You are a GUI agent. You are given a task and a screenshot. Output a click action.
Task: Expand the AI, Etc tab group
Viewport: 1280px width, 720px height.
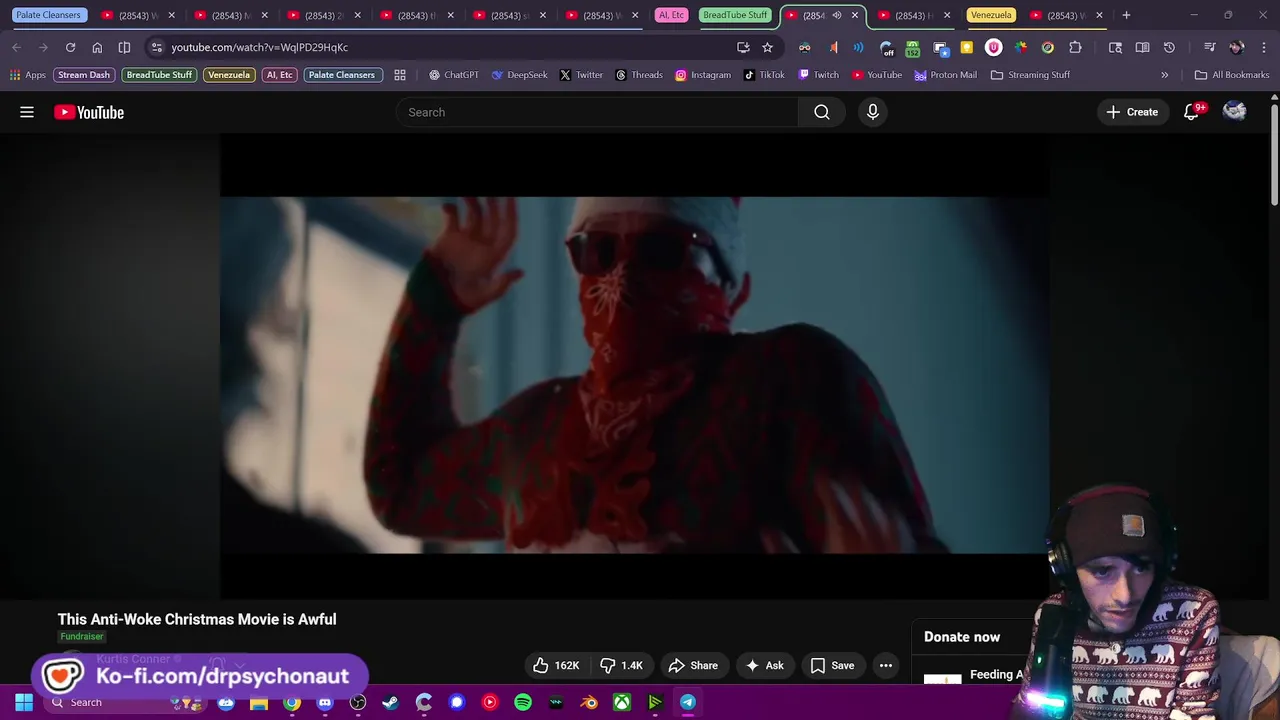(x=671, y=15)
